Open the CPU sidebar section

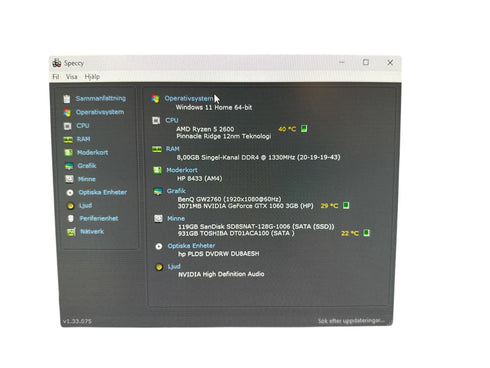click(x=83, y=126)
